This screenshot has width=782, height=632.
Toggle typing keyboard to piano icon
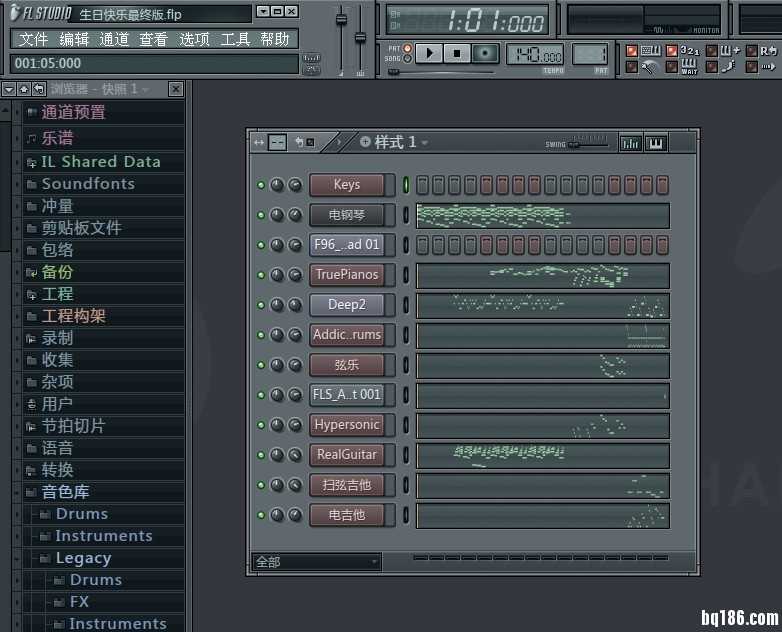[x=651, y=50]
